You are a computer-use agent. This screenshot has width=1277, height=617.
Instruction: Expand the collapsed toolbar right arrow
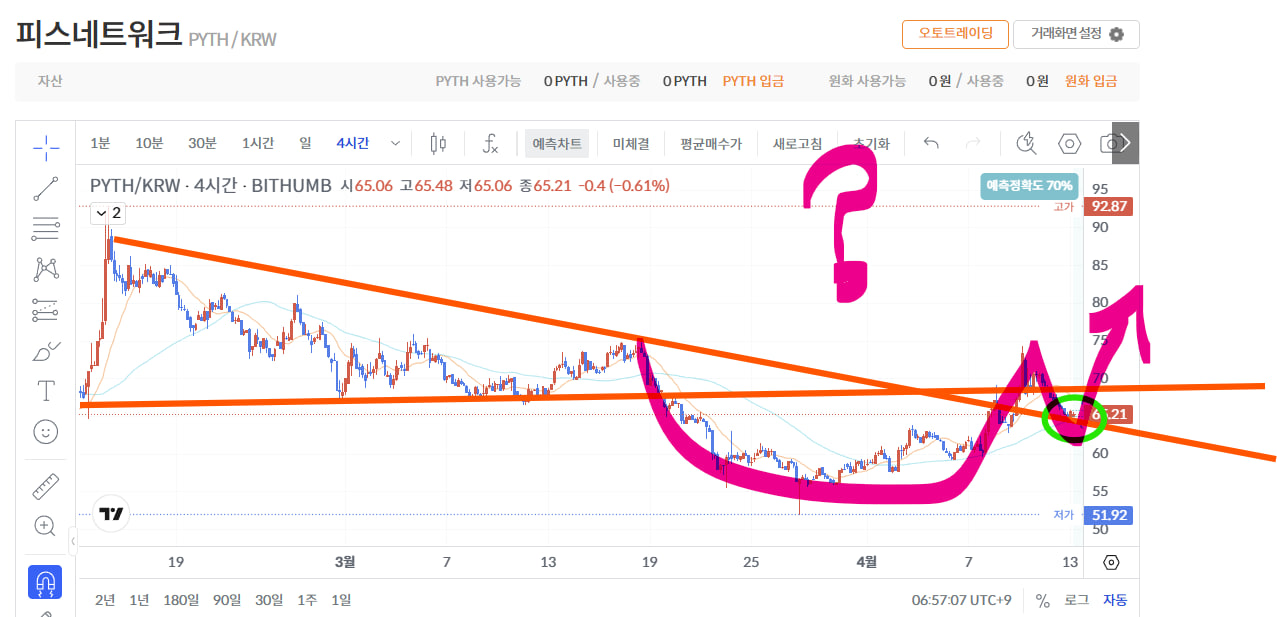[x=1125, y=143]
